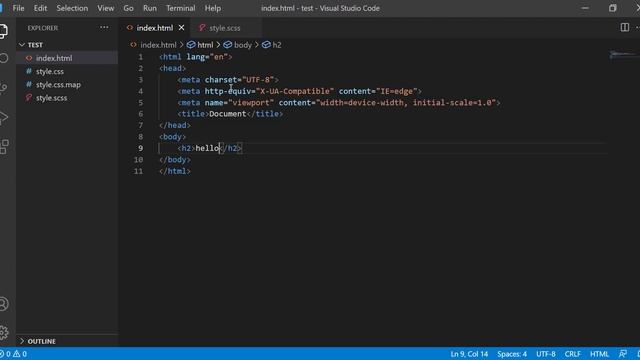The image size is (640, 360).
Task: Select the index.html editor tab
Action: 155,28
